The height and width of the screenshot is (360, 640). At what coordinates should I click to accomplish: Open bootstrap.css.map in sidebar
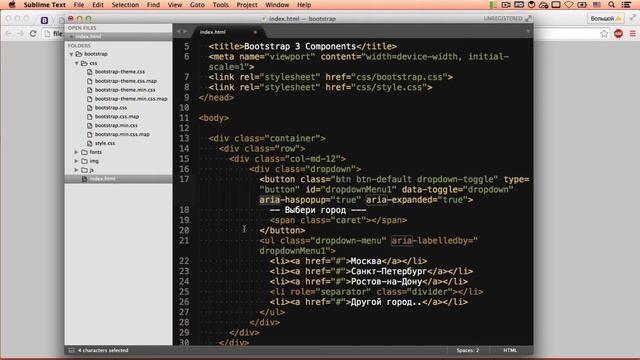pos(117,117)
